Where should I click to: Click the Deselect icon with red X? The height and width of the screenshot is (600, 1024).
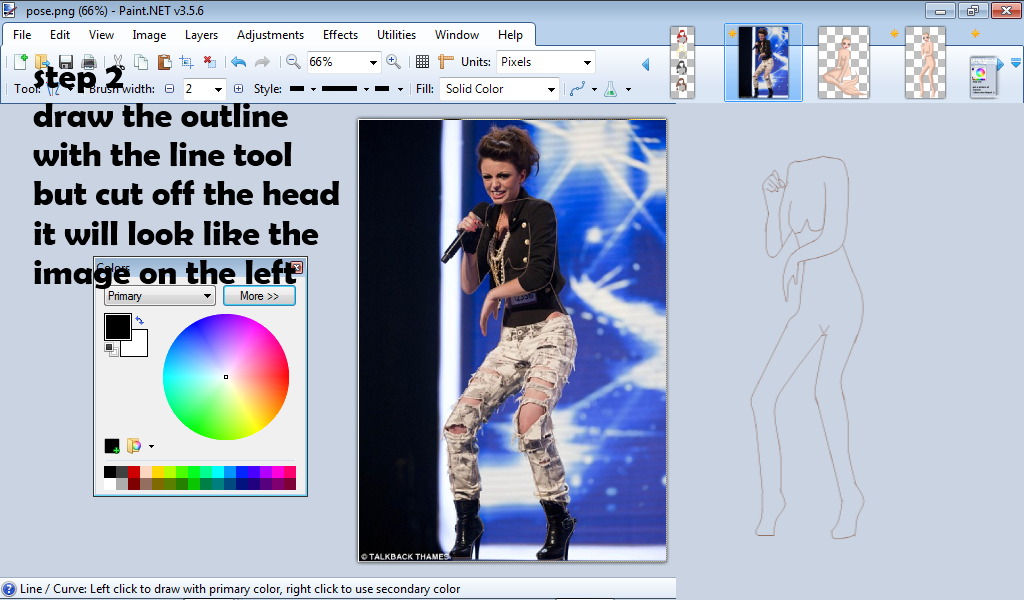click(210, 62)
